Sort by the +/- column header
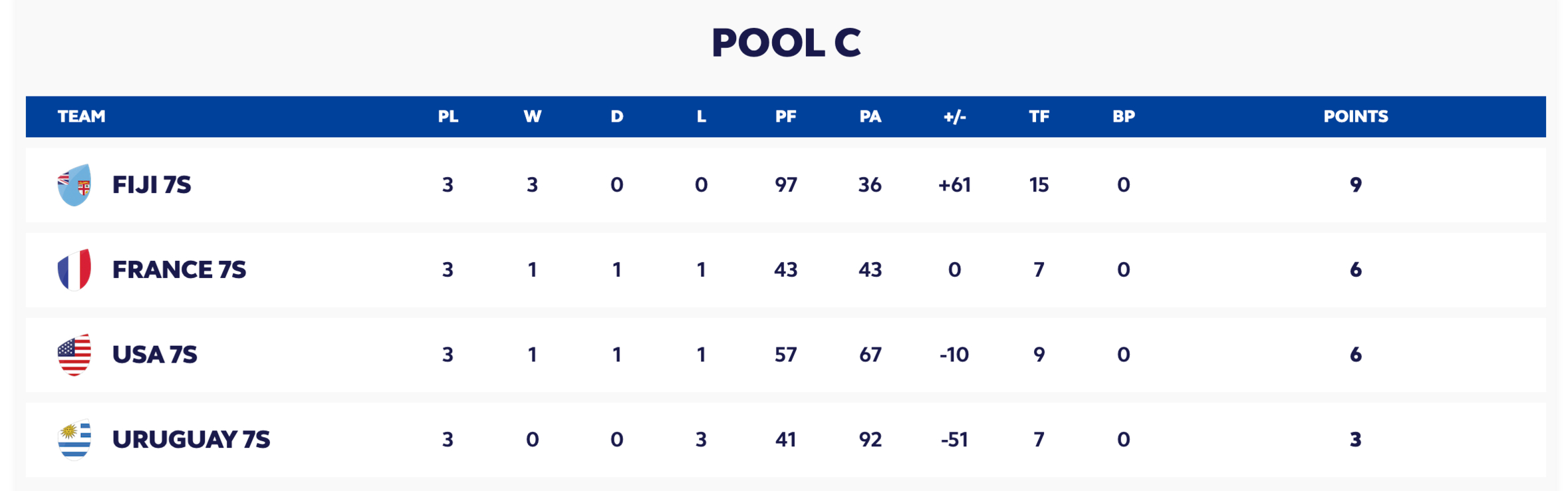Screen dimensions: 1568x491 (954, 116)
